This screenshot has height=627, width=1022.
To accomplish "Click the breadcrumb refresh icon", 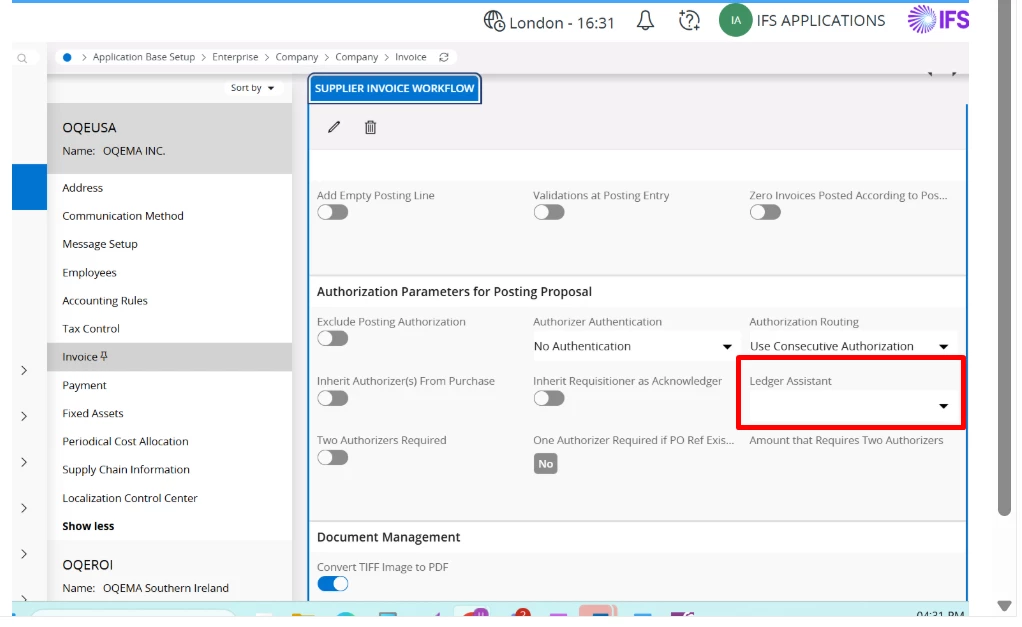I will tap(444, 57).
